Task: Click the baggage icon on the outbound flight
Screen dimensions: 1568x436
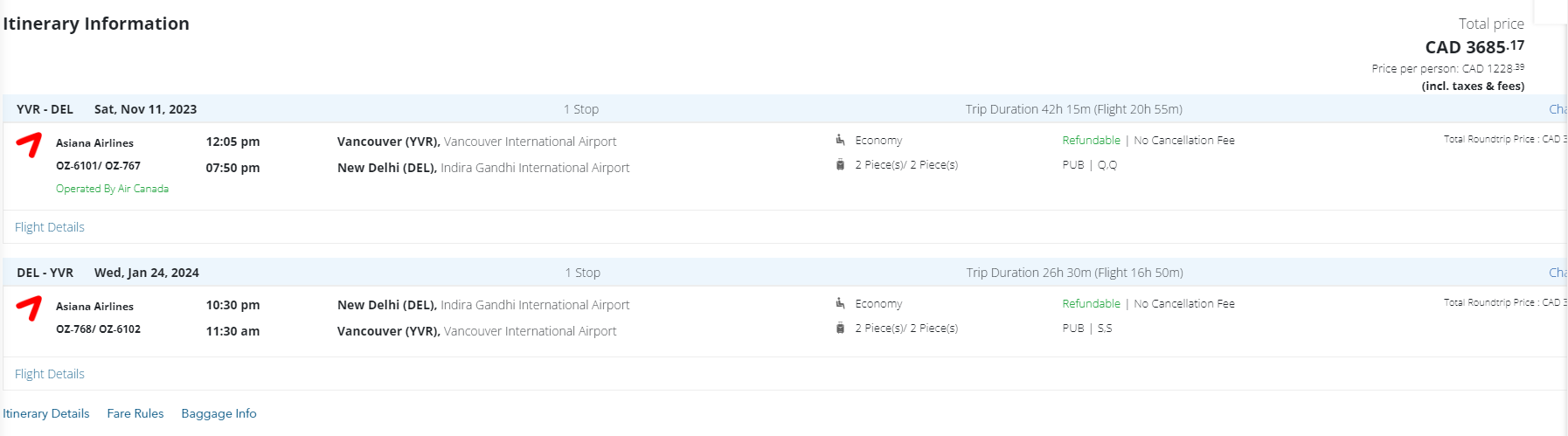Action: pos(840,164)
